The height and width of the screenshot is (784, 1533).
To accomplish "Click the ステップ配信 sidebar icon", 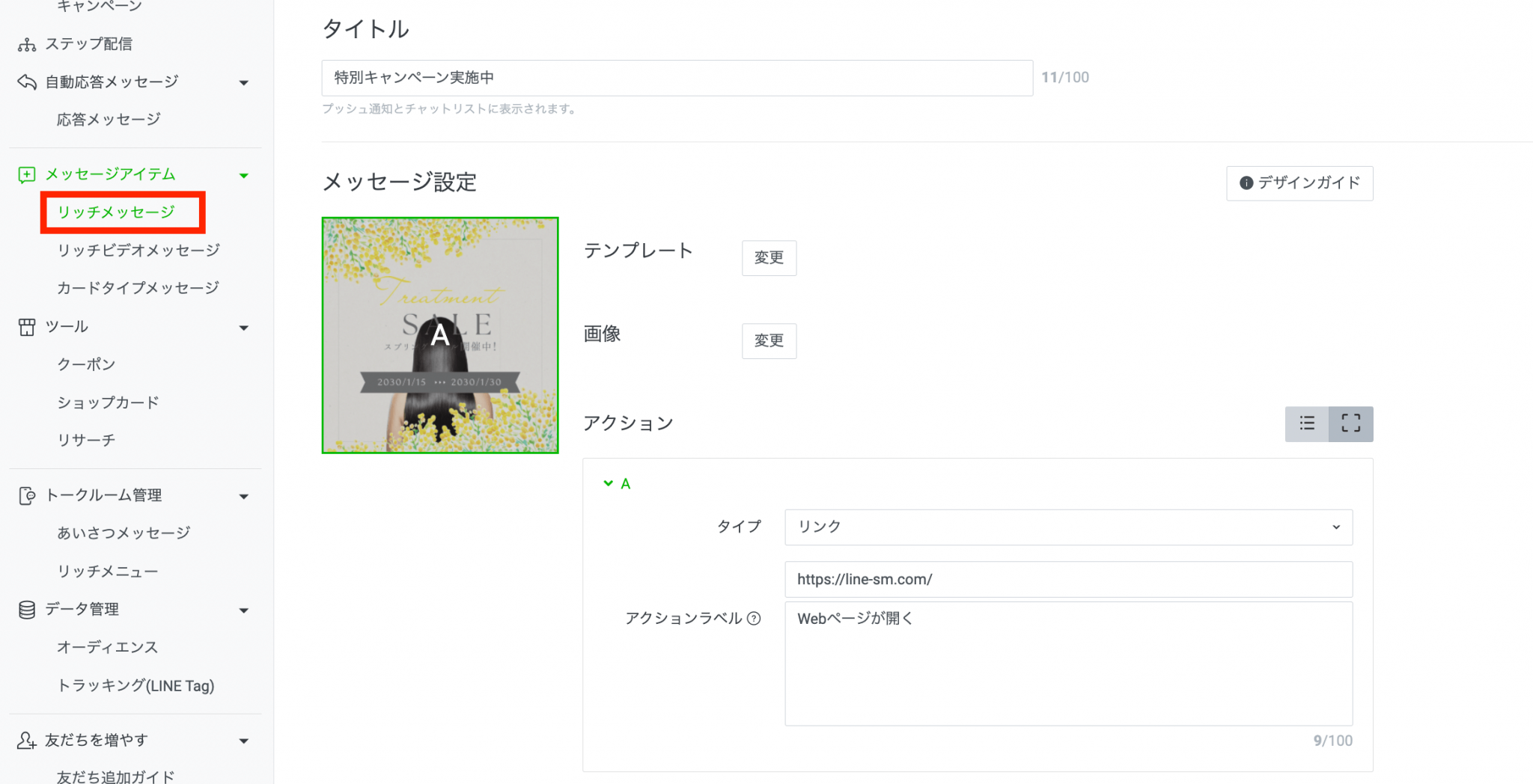I will click(26, 43).
